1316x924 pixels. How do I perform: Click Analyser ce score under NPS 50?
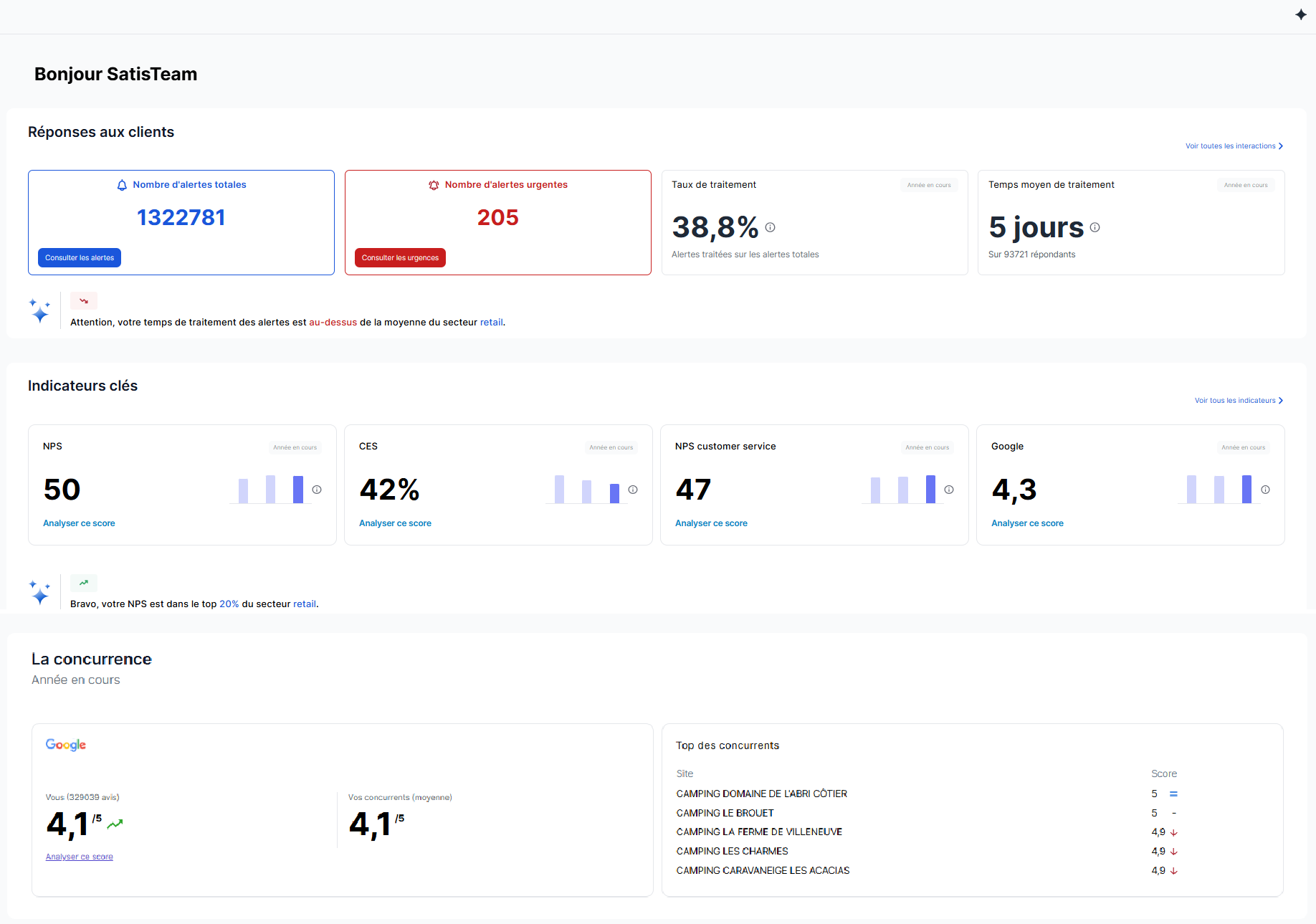[79, 523]
